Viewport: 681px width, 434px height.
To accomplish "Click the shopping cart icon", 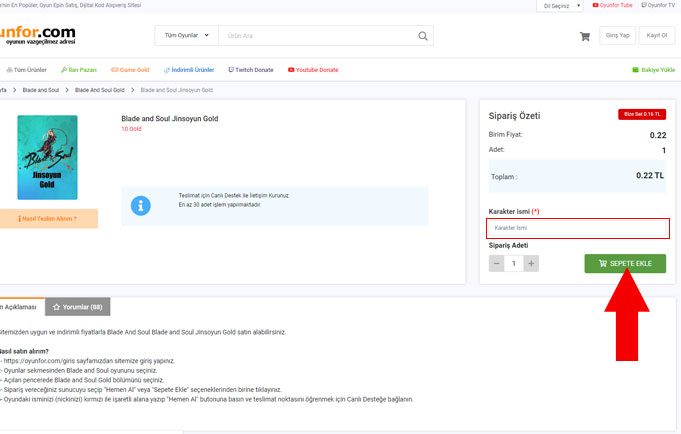I will pos(584,37).
